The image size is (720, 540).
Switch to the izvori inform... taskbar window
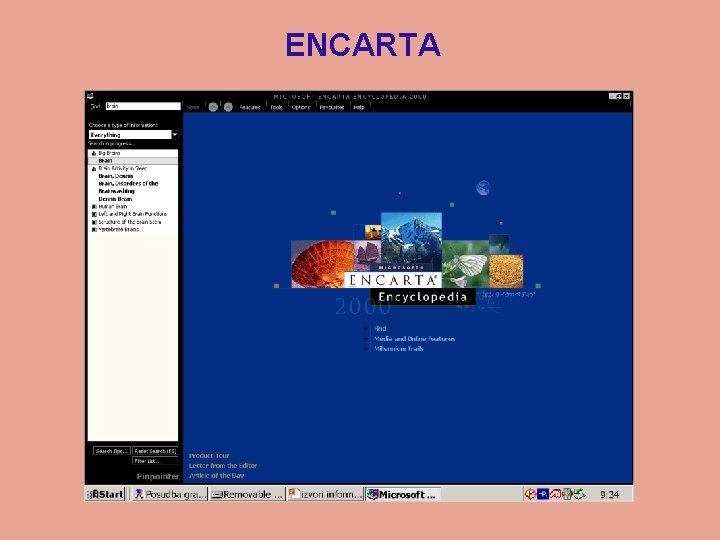point(326,494)
